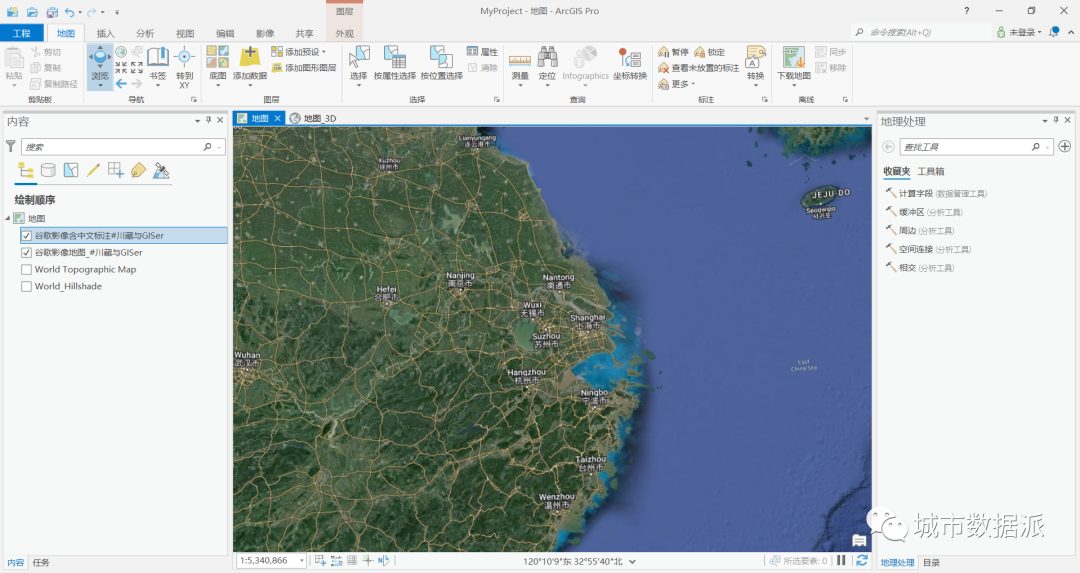1080x573 pixels.
Task: Expand the 导航 group dialog launcher
Action: tap(194, 100)
